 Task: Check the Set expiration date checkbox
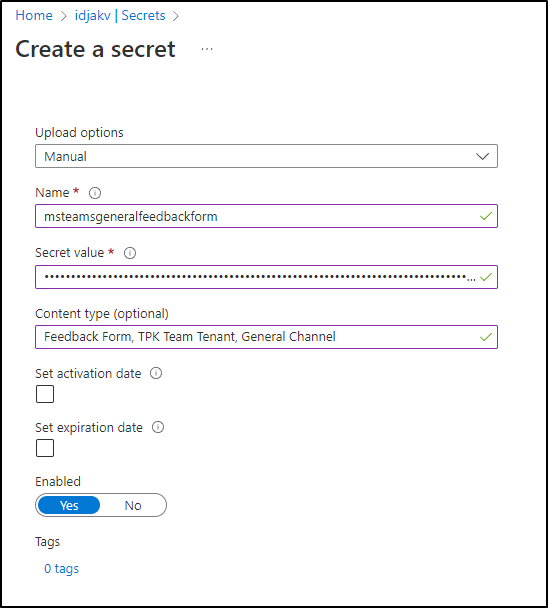[x=45, y=448]
